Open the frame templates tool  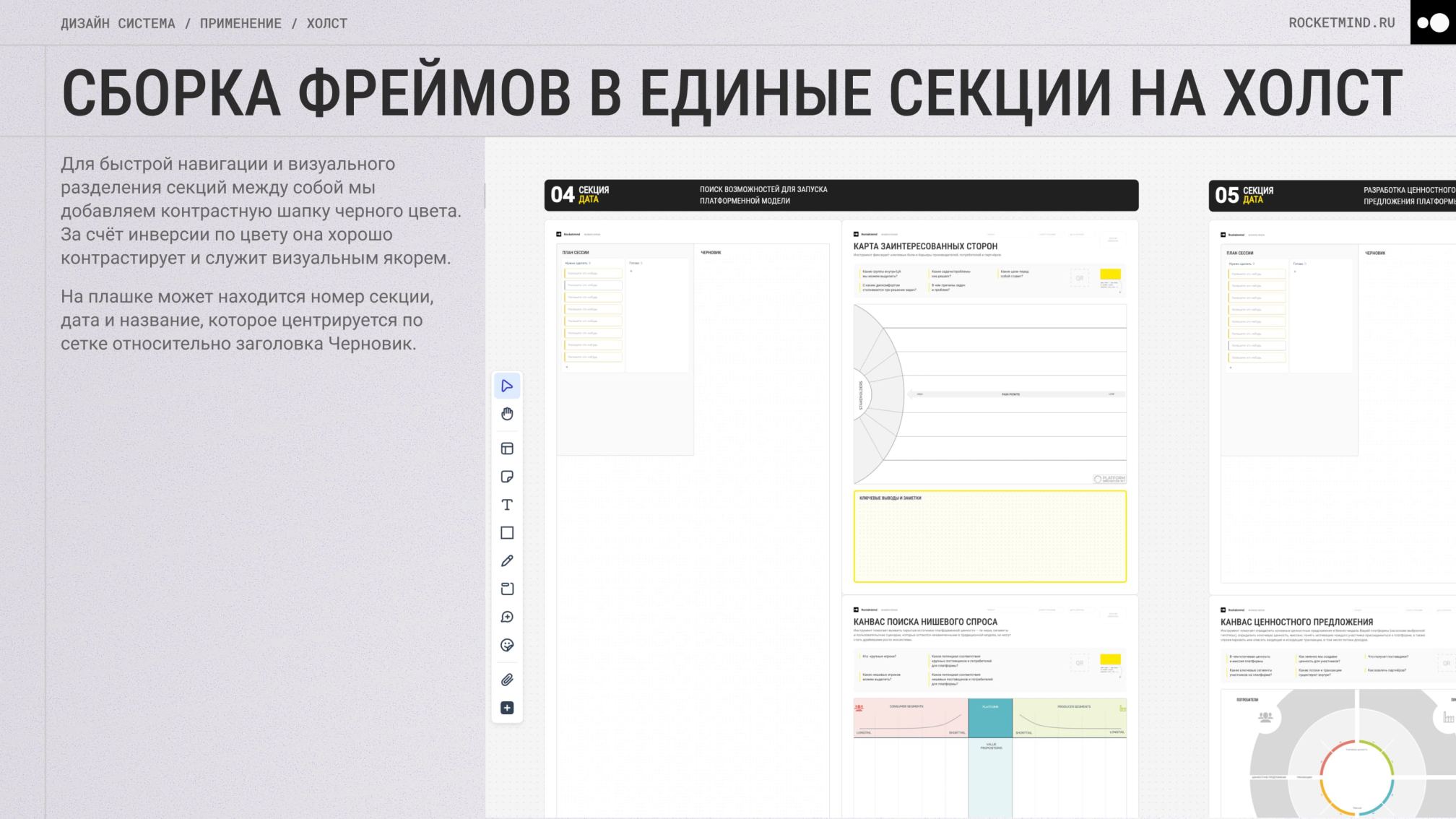[x=507, y=448]
